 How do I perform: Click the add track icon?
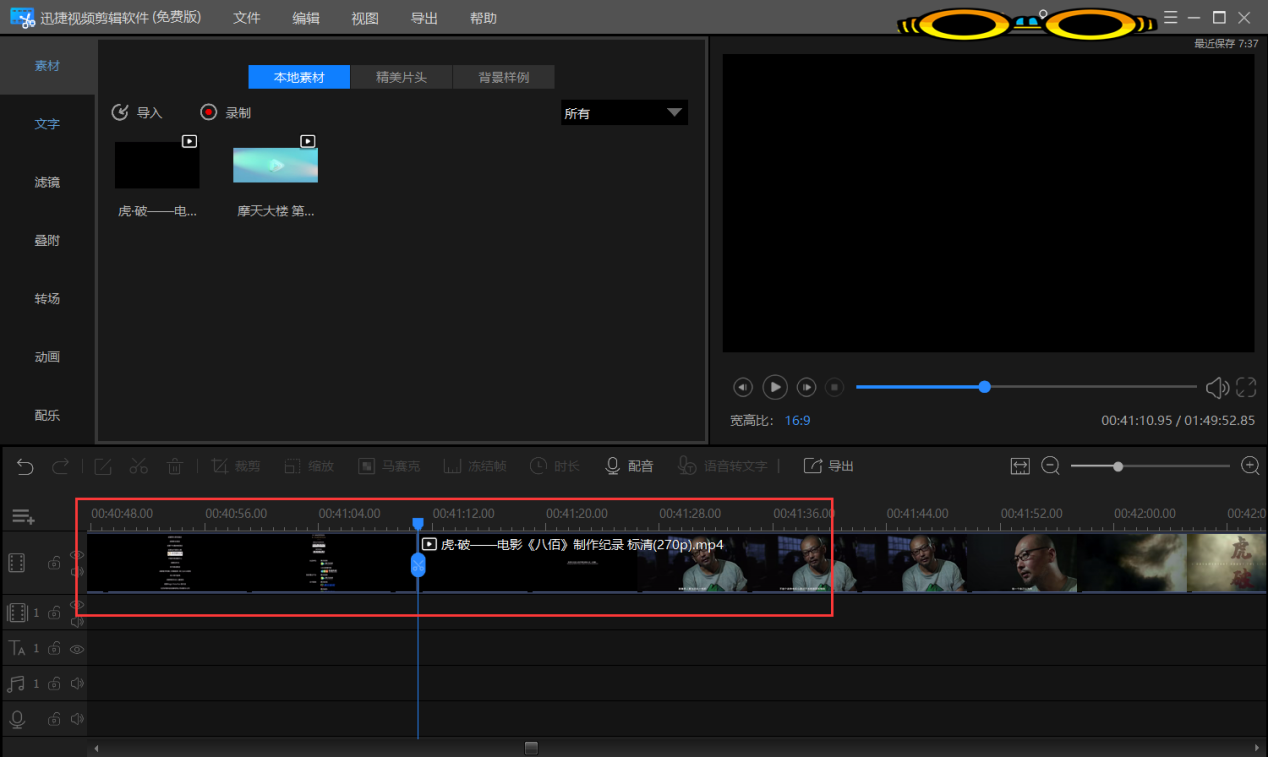tap(23, 517)
